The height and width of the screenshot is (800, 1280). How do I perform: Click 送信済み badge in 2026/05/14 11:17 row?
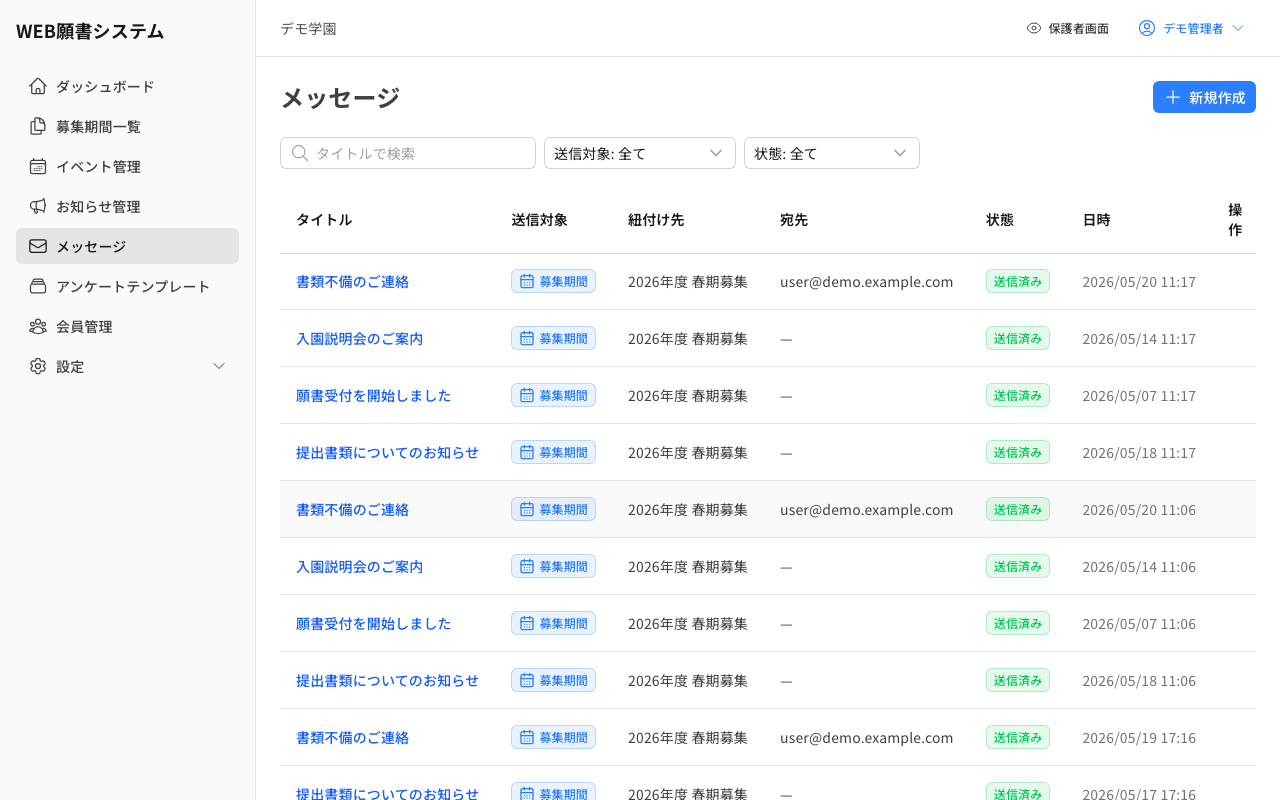tap(1018, 338)
